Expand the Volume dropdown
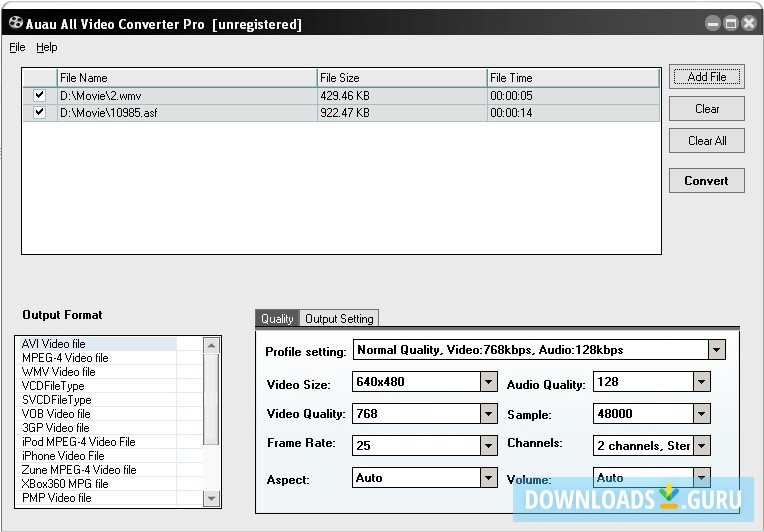Screen dimensions: 764x532 (x=702, y=477)
